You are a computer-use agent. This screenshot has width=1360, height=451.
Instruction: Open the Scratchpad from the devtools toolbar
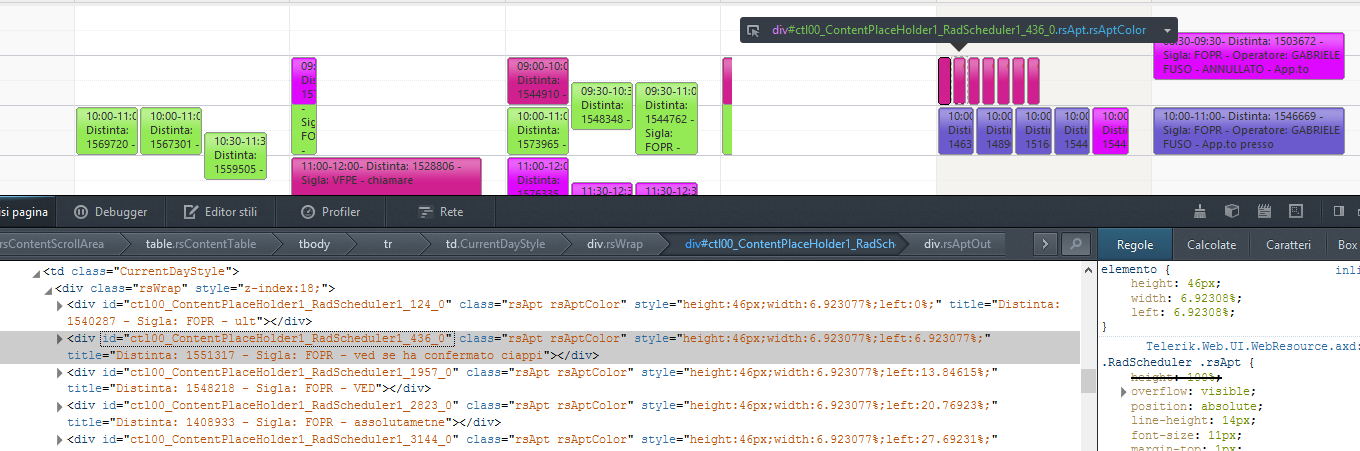coord(1264,211)
